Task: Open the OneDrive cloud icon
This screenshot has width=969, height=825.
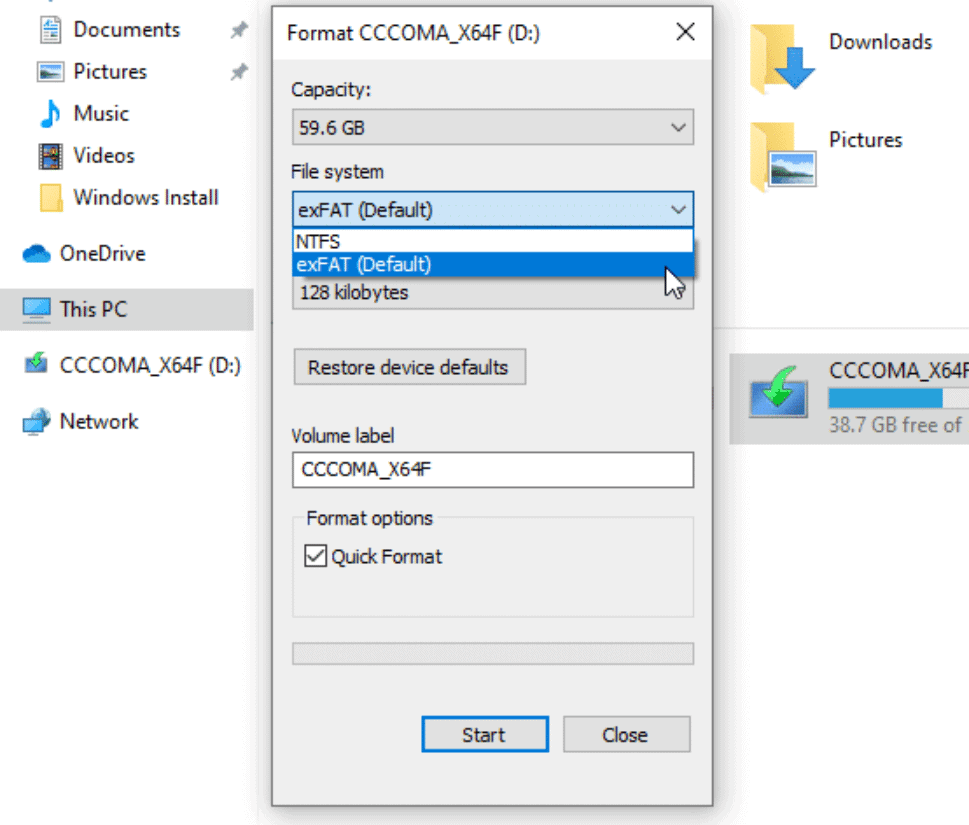Action: 36,253
